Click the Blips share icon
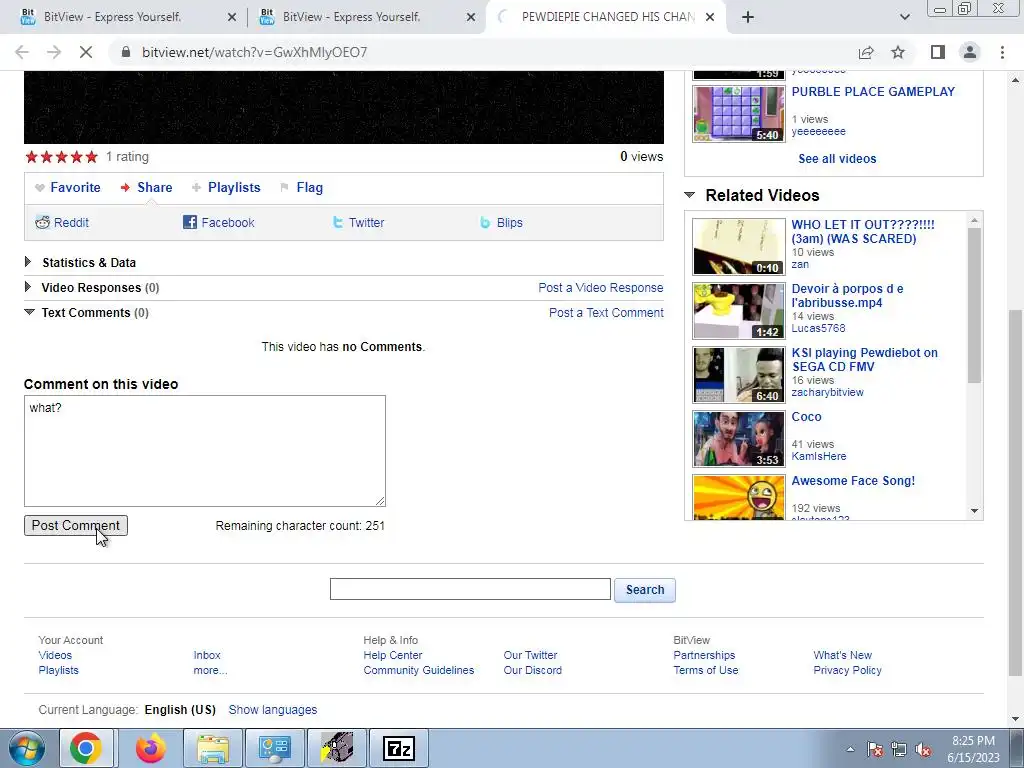 (485, 223)
